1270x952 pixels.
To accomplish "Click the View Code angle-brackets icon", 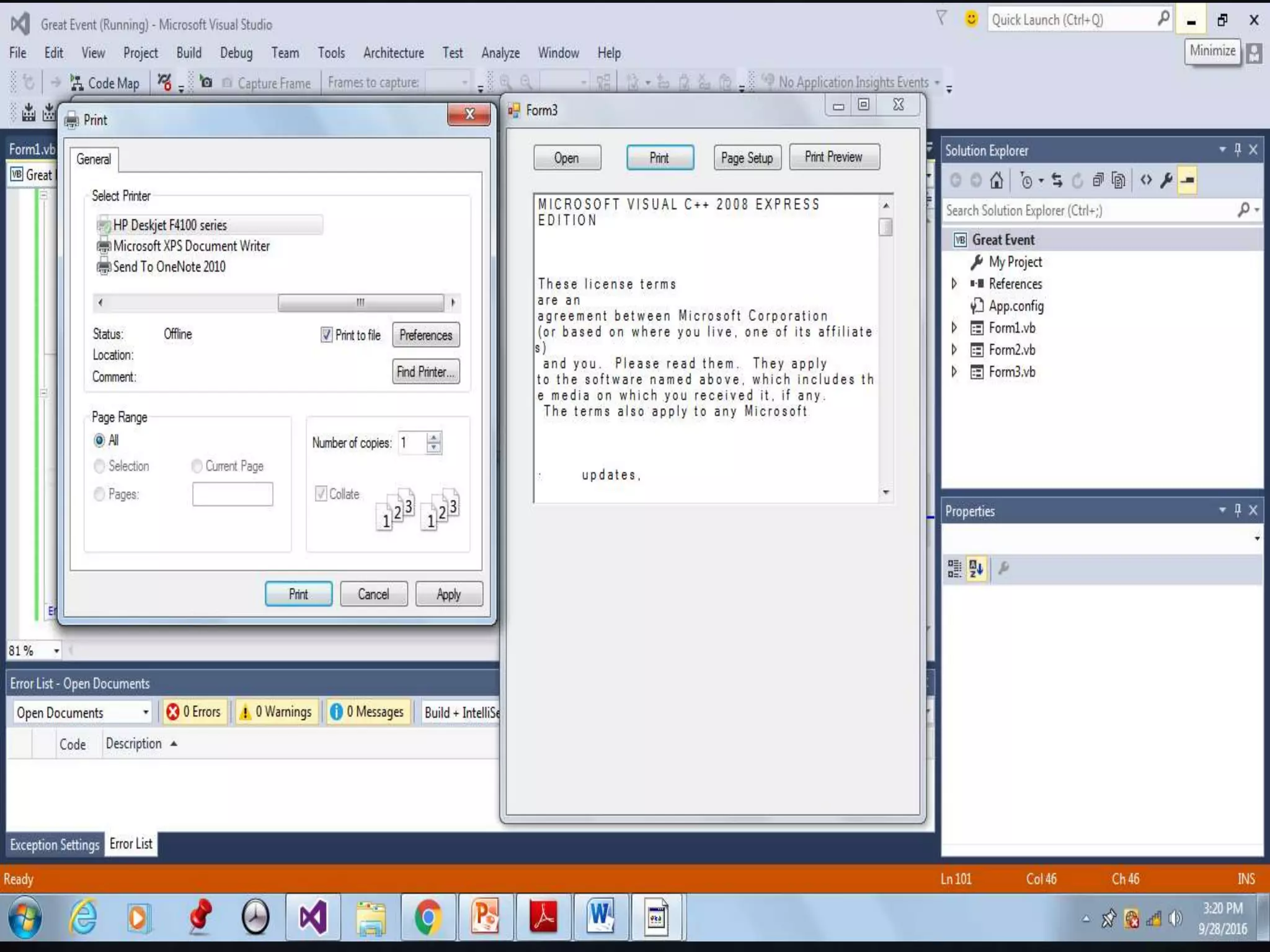I will click(x=1146, y=180).
